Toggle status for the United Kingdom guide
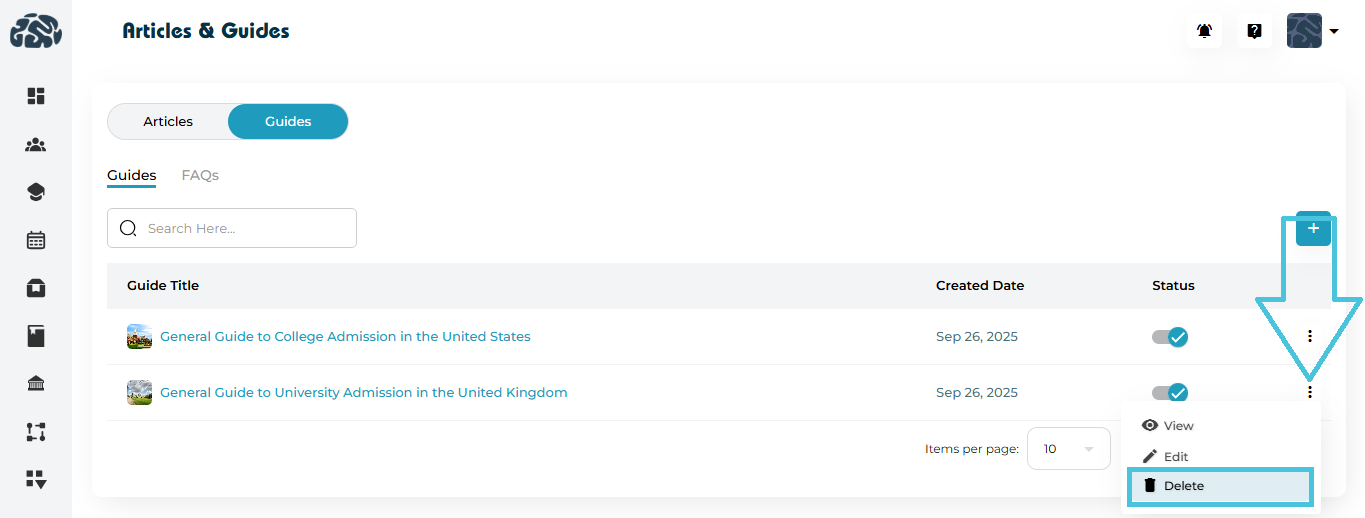 click(1170, 393)
